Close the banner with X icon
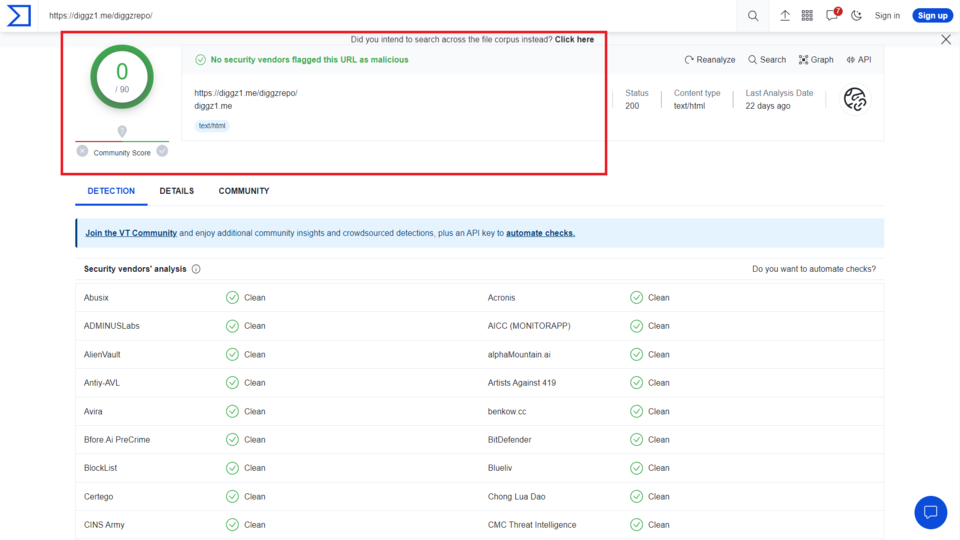Image resolution: width=960 pixels, height=540 pixels. tap(946, 40)
